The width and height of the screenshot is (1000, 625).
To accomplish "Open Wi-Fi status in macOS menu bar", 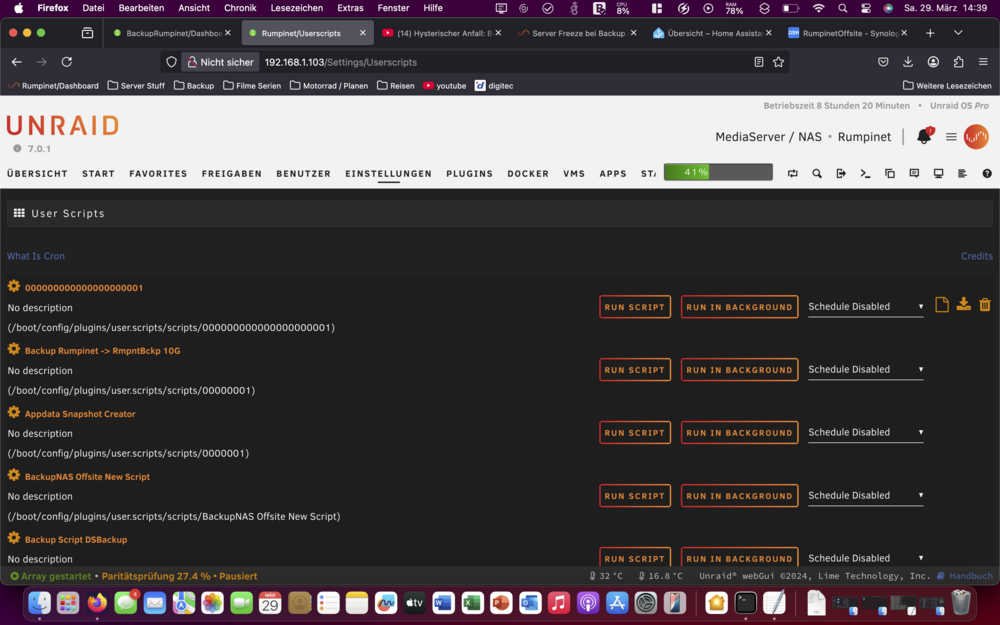I will (818, 8).
